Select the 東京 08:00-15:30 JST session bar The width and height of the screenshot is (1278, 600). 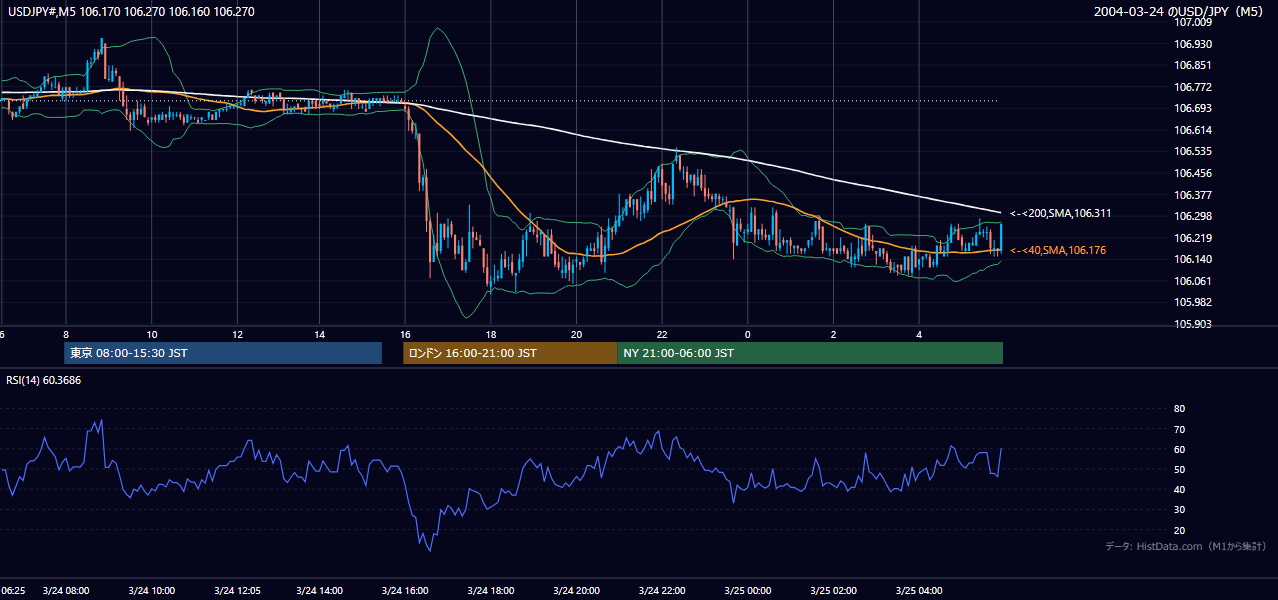pyautogui.click(x=223, y=353)
